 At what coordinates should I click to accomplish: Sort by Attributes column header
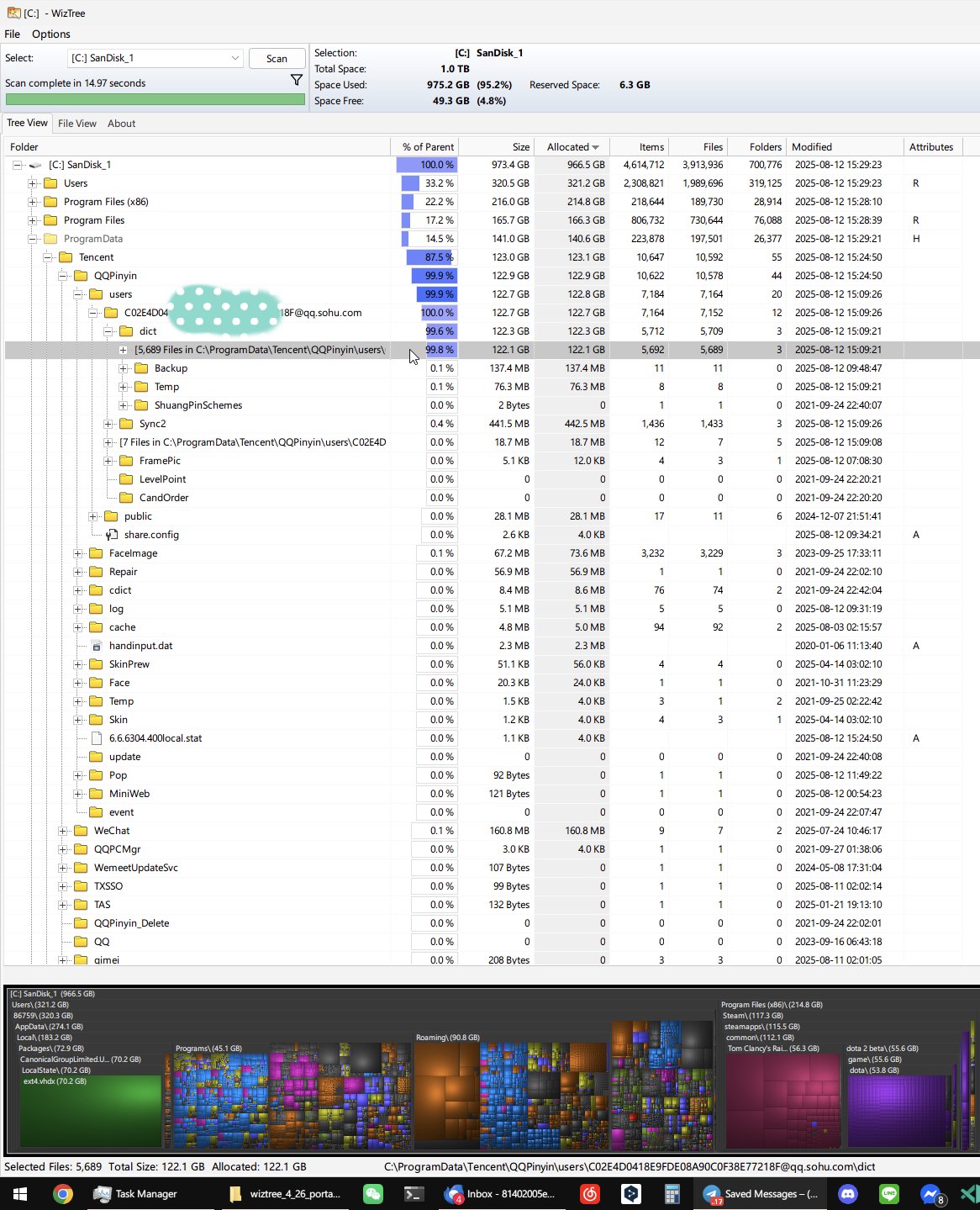[933, 147]
